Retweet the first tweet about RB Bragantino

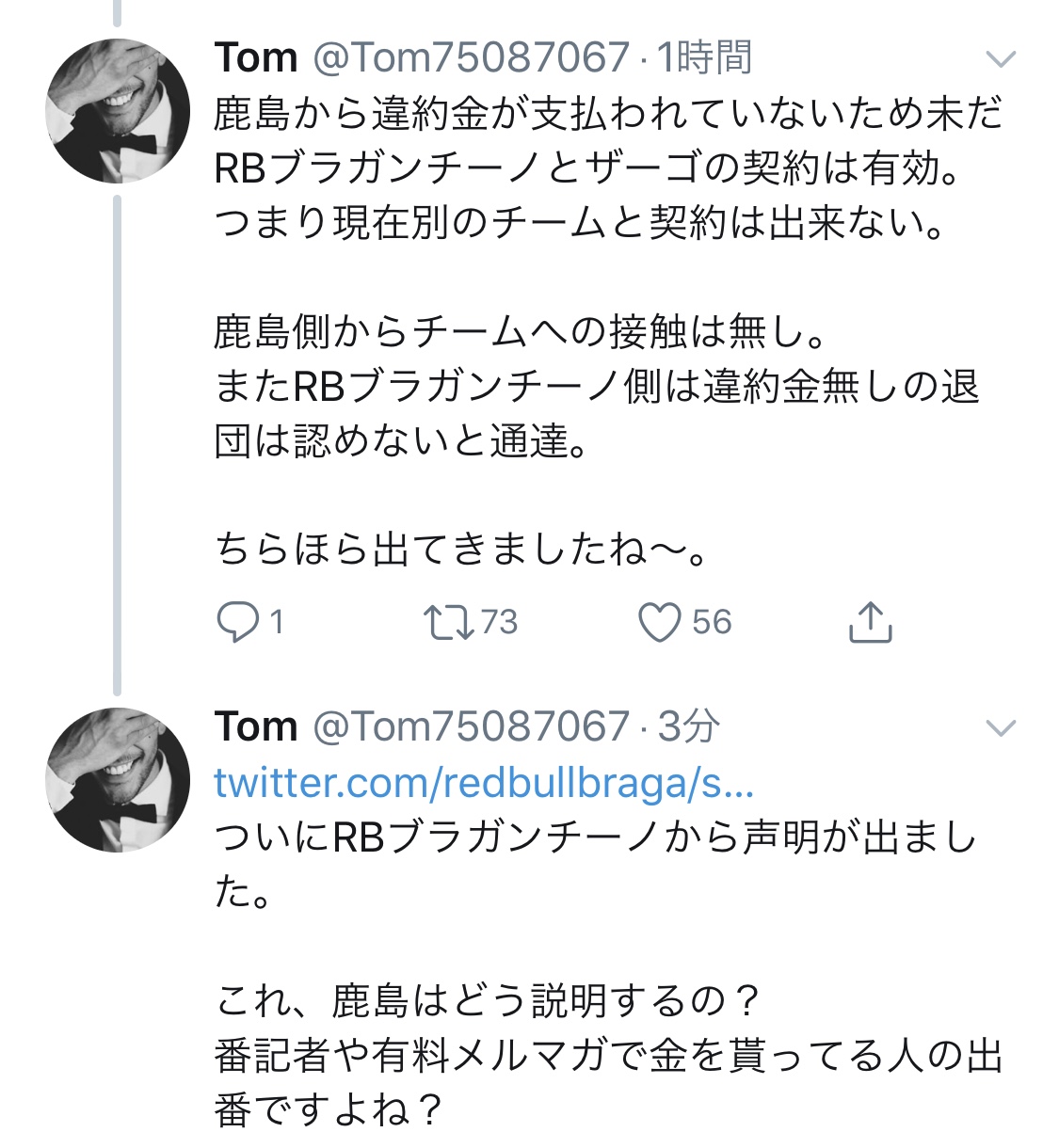point(449,622)
